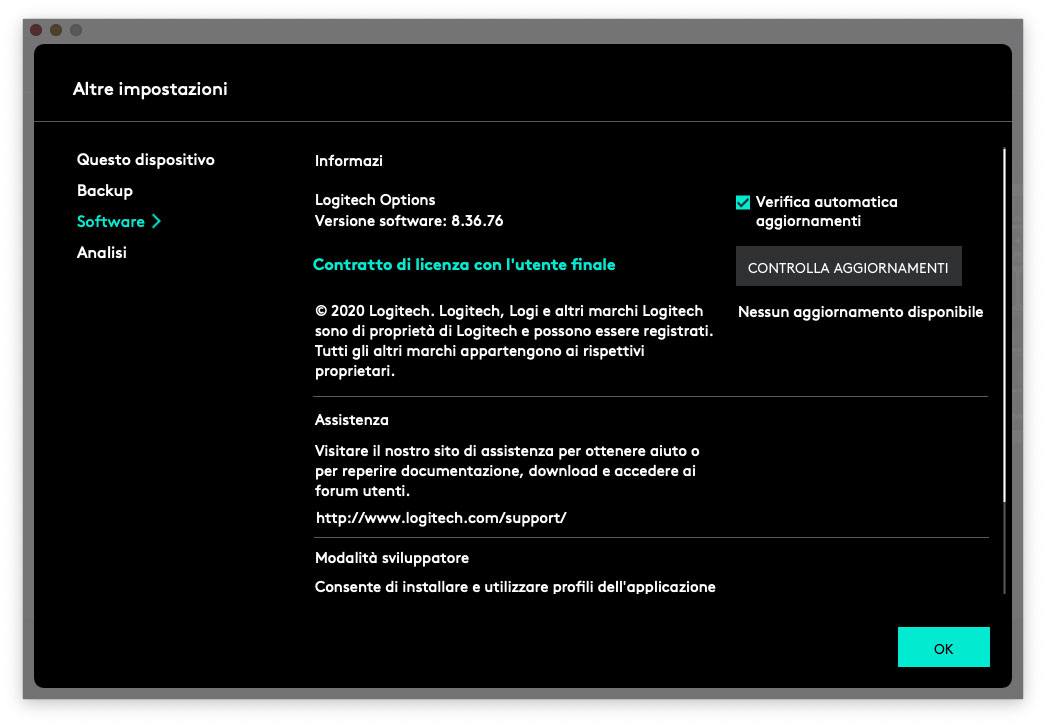Open the logitech.com/support link

(441, 518)
